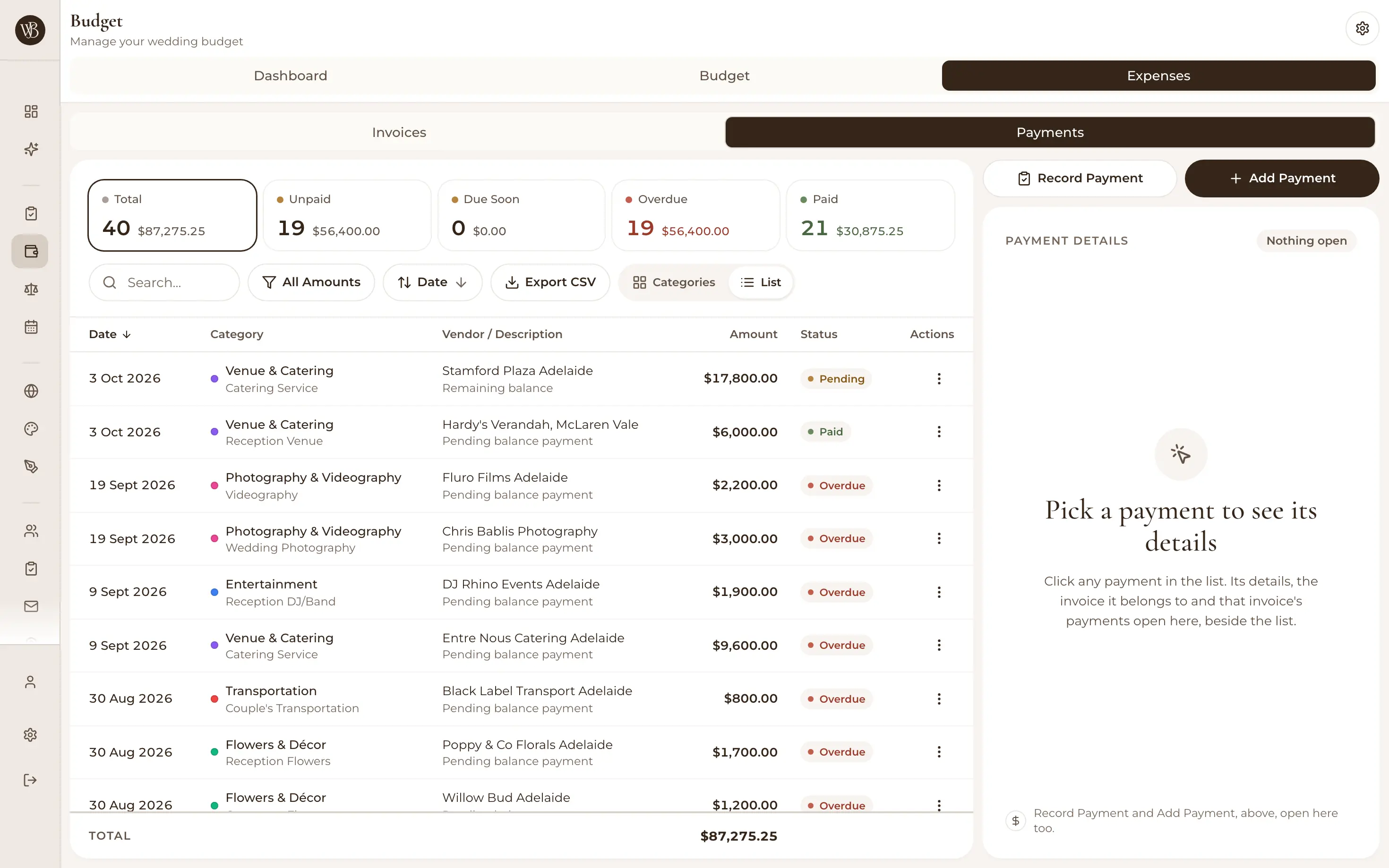Click the Record Payment button
Viewport: 1389px width, 868px height.
[x=1080, y=179]
